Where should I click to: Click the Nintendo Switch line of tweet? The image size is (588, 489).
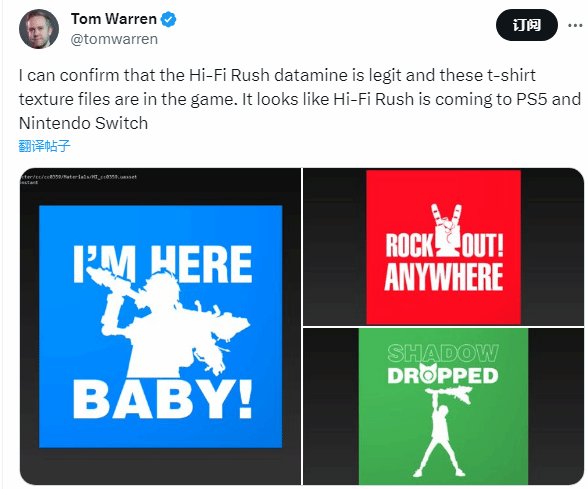[x=83, y=123]
